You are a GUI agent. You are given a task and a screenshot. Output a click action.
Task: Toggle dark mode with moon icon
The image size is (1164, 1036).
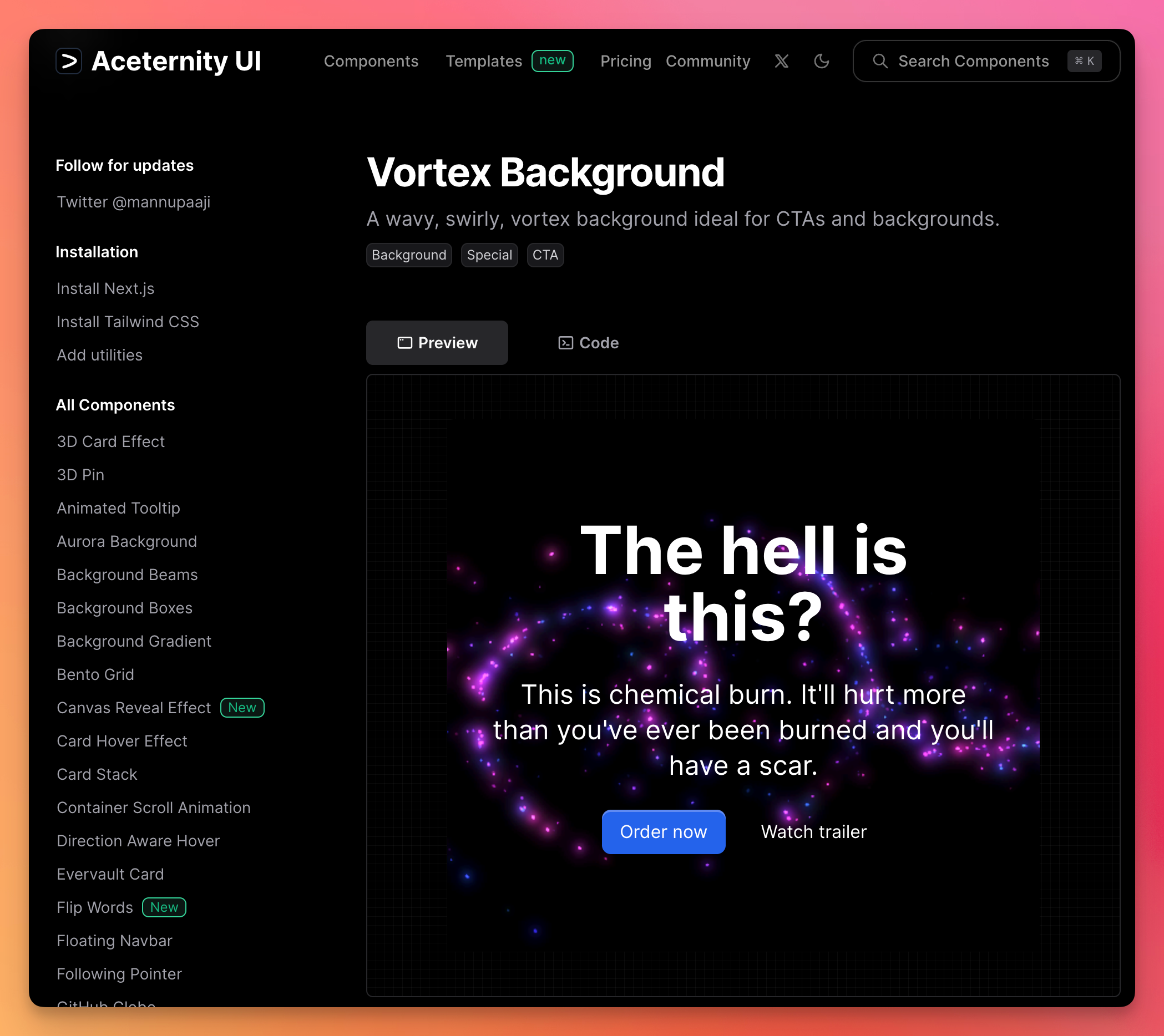pos(821,61)
